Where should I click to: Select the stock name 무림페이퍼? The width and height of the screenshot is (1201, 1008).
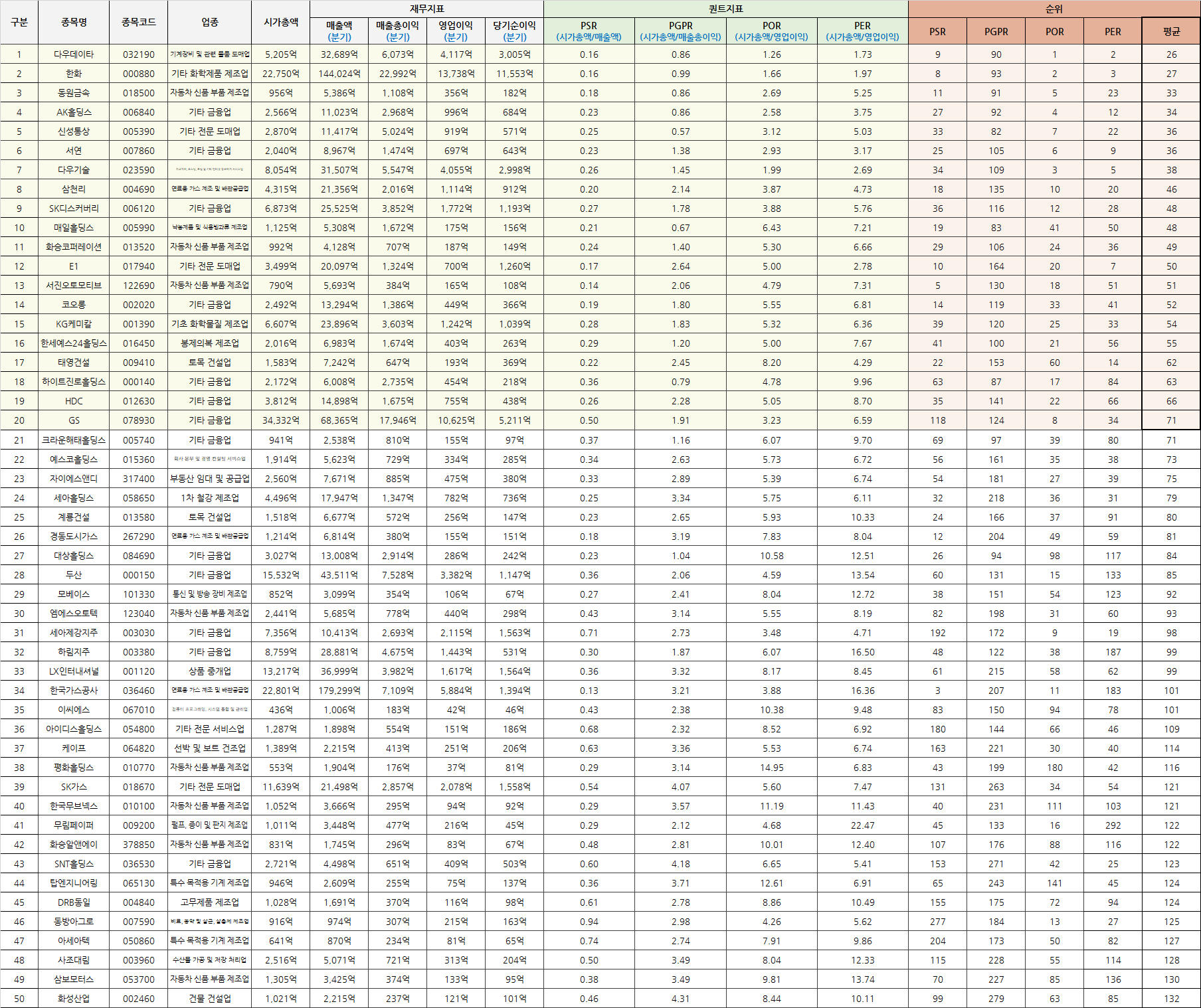(74, 825)
